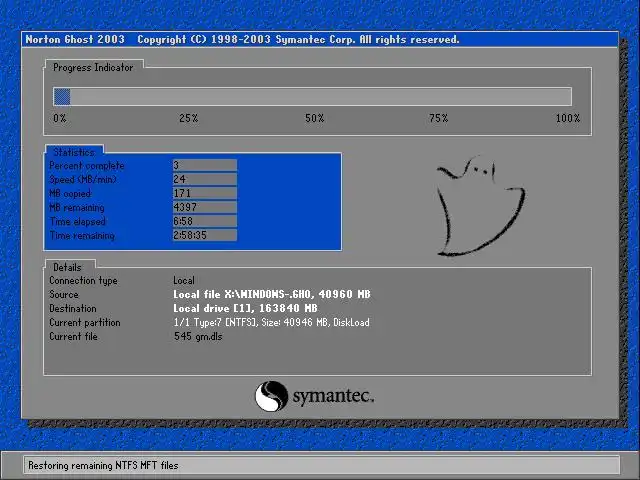Click the Time elapsed value 6:58
Screen dimensions: 640x480
pos(204,221)
